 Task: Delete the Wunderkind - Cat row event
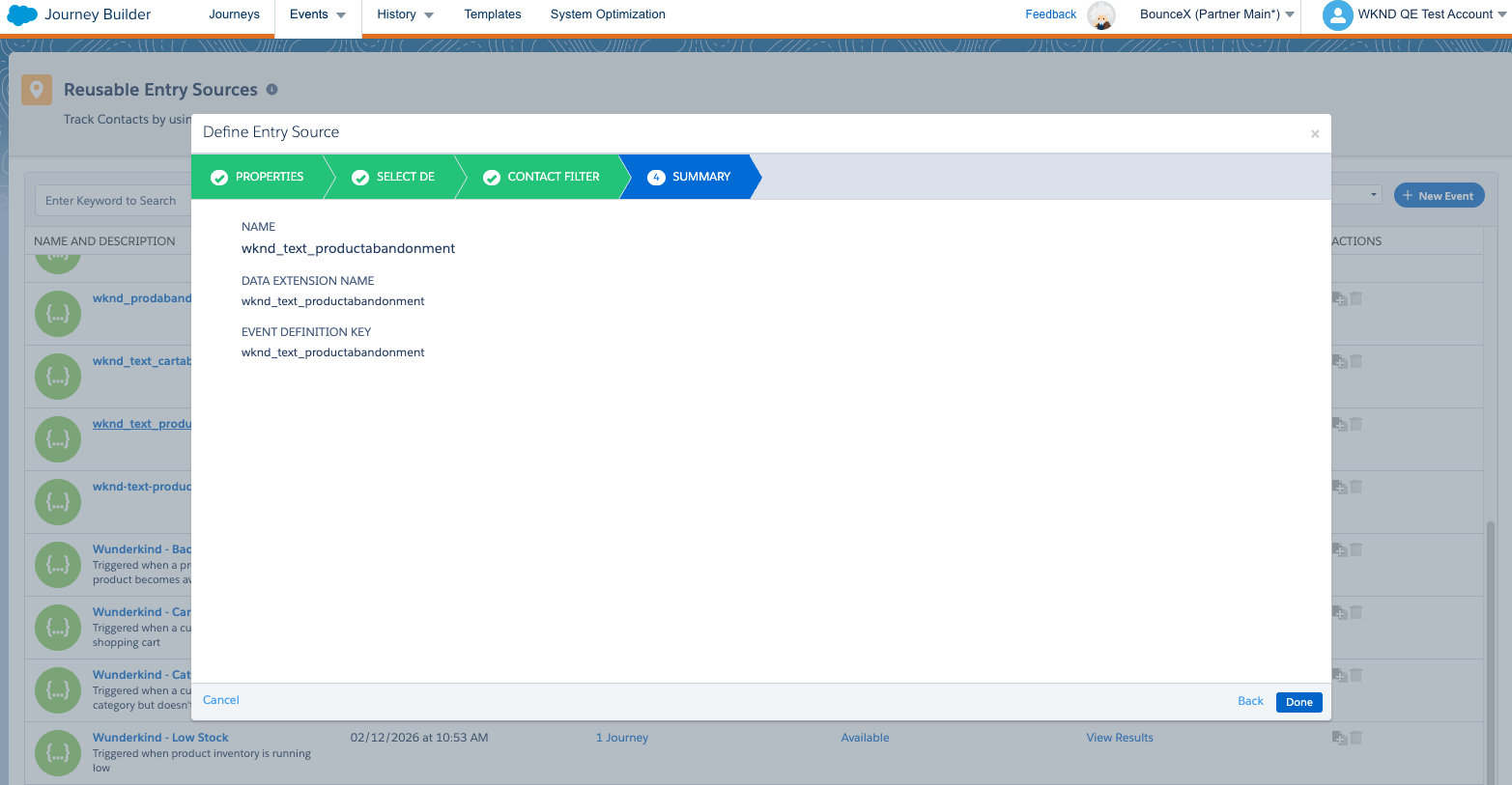tap(1356, 675)
